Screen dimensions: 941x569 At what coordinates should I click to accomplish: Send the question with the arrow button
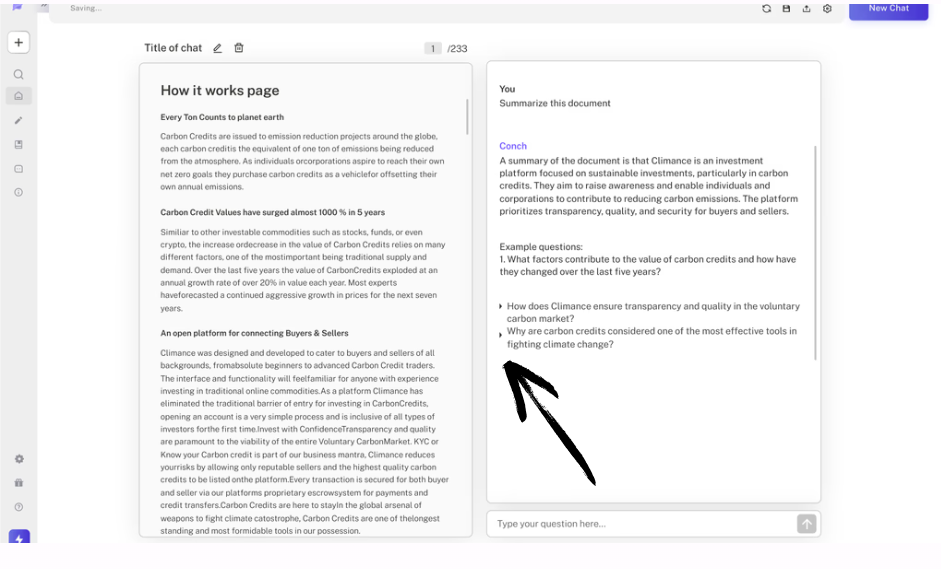tap(807, 524)
